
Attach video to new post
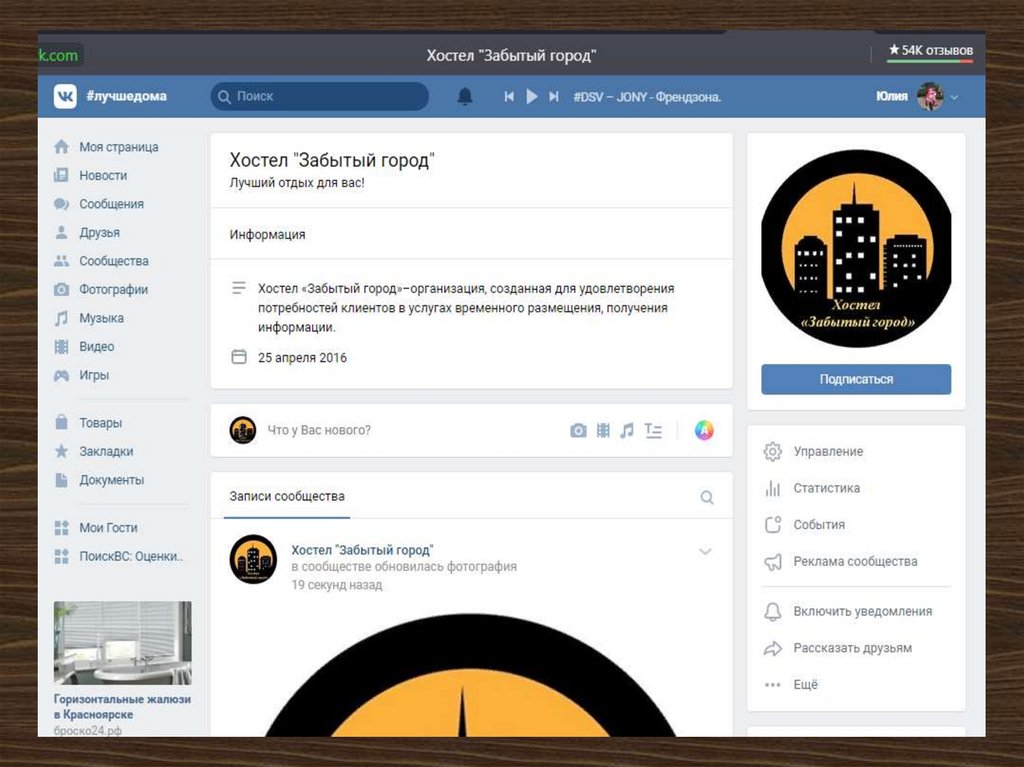pyautogui.click(x=603, y=431)
